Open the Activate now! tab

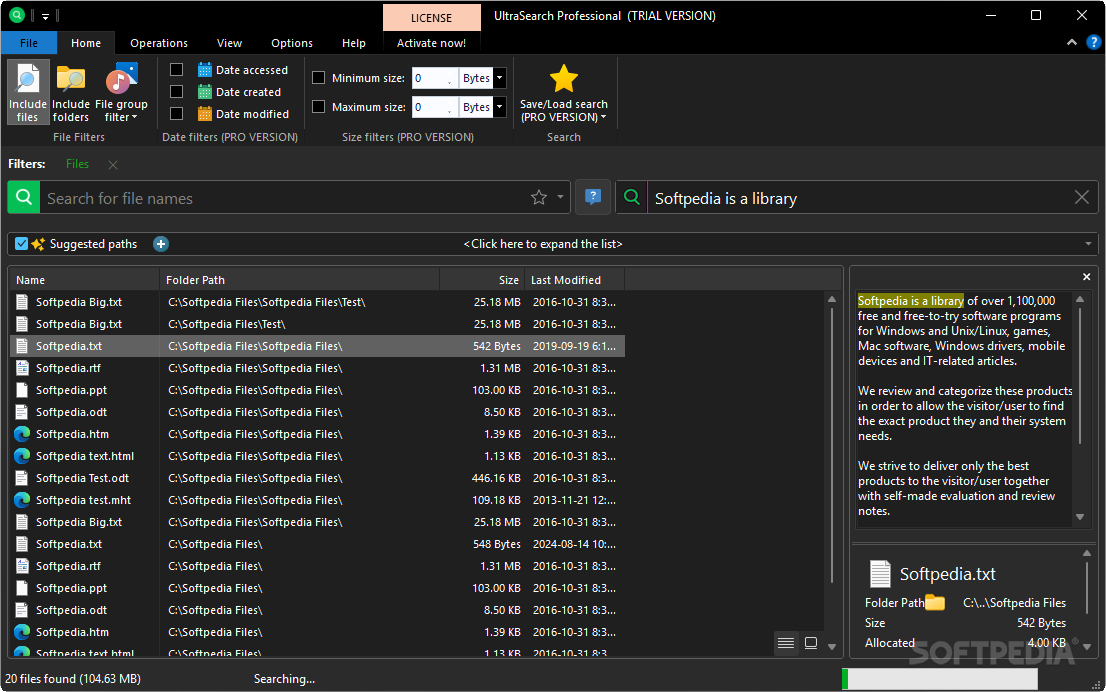(x=432, y=43)
